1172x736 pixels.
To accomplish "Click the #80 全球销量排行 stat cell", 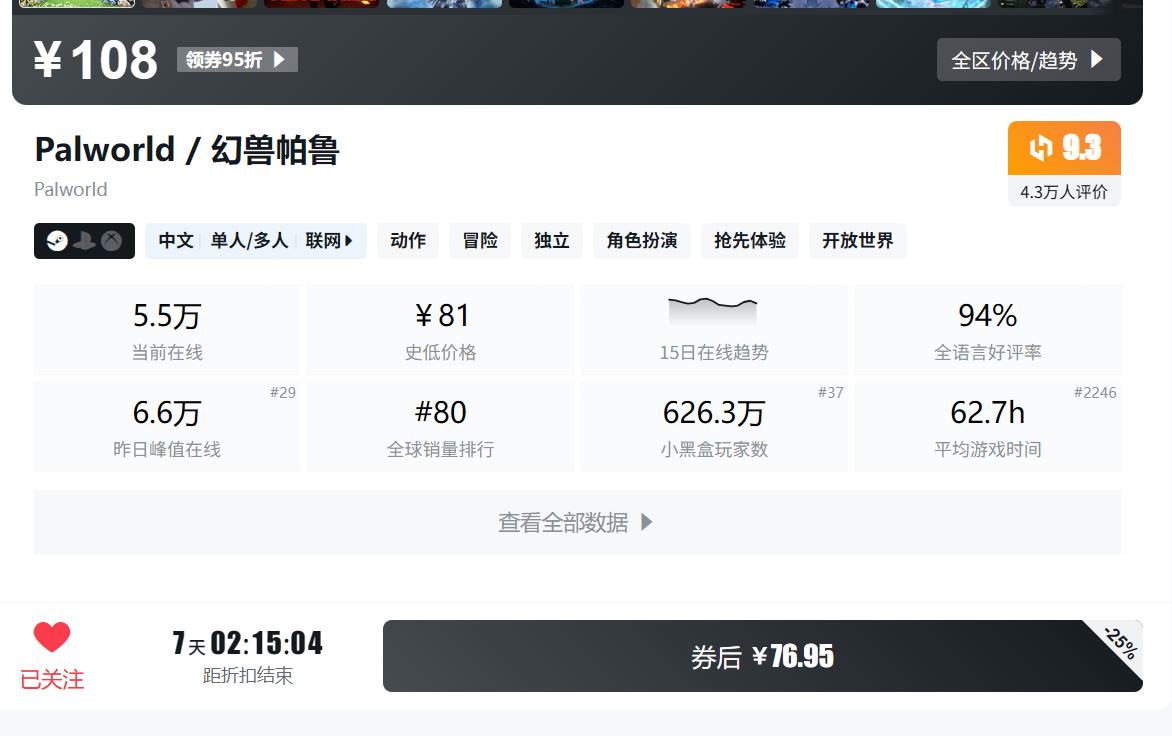I will click(x=440, y=427).
